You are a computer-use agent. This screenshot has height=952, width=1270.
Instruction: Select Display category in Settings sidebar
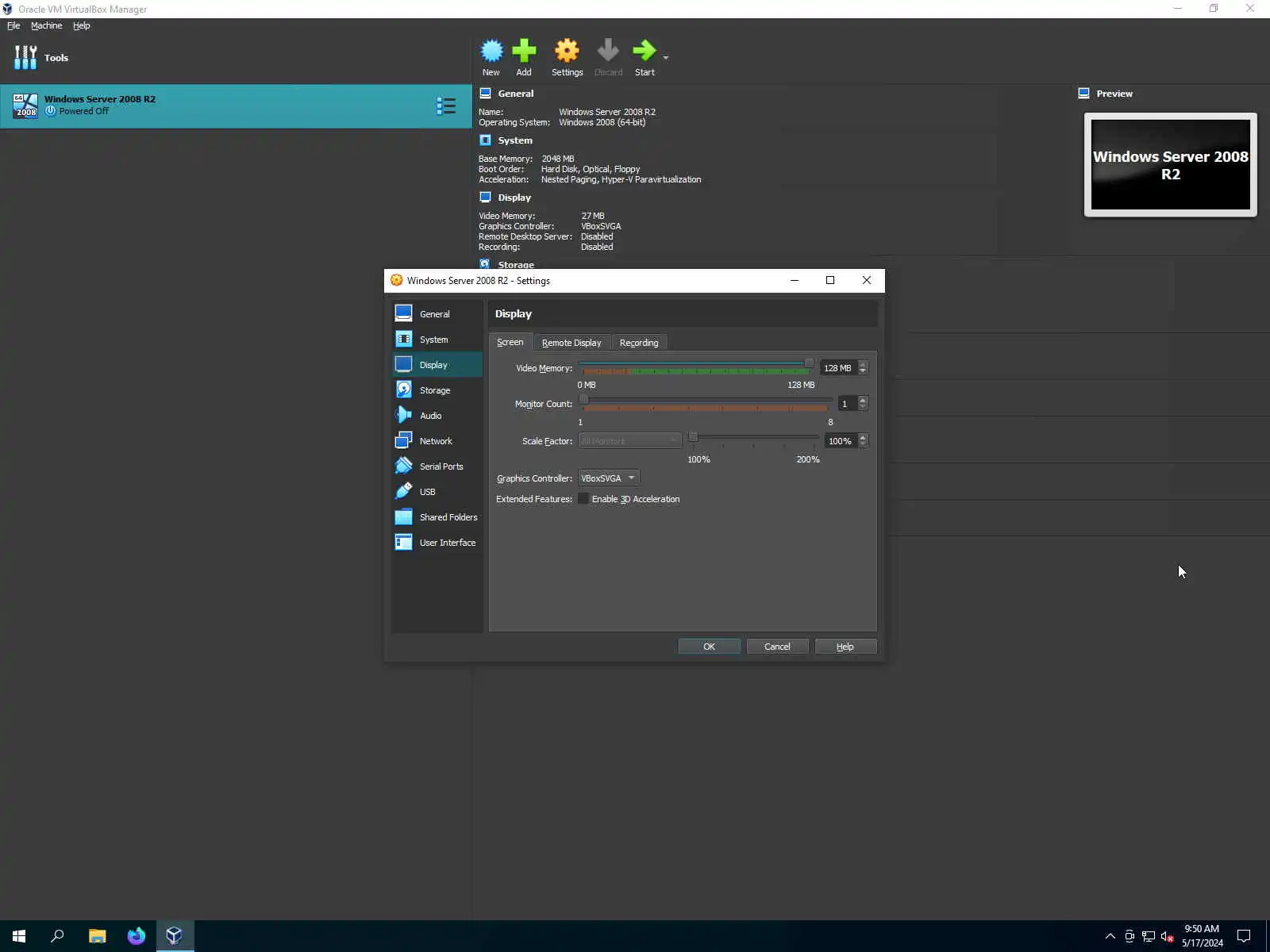(x=437, y=365)
